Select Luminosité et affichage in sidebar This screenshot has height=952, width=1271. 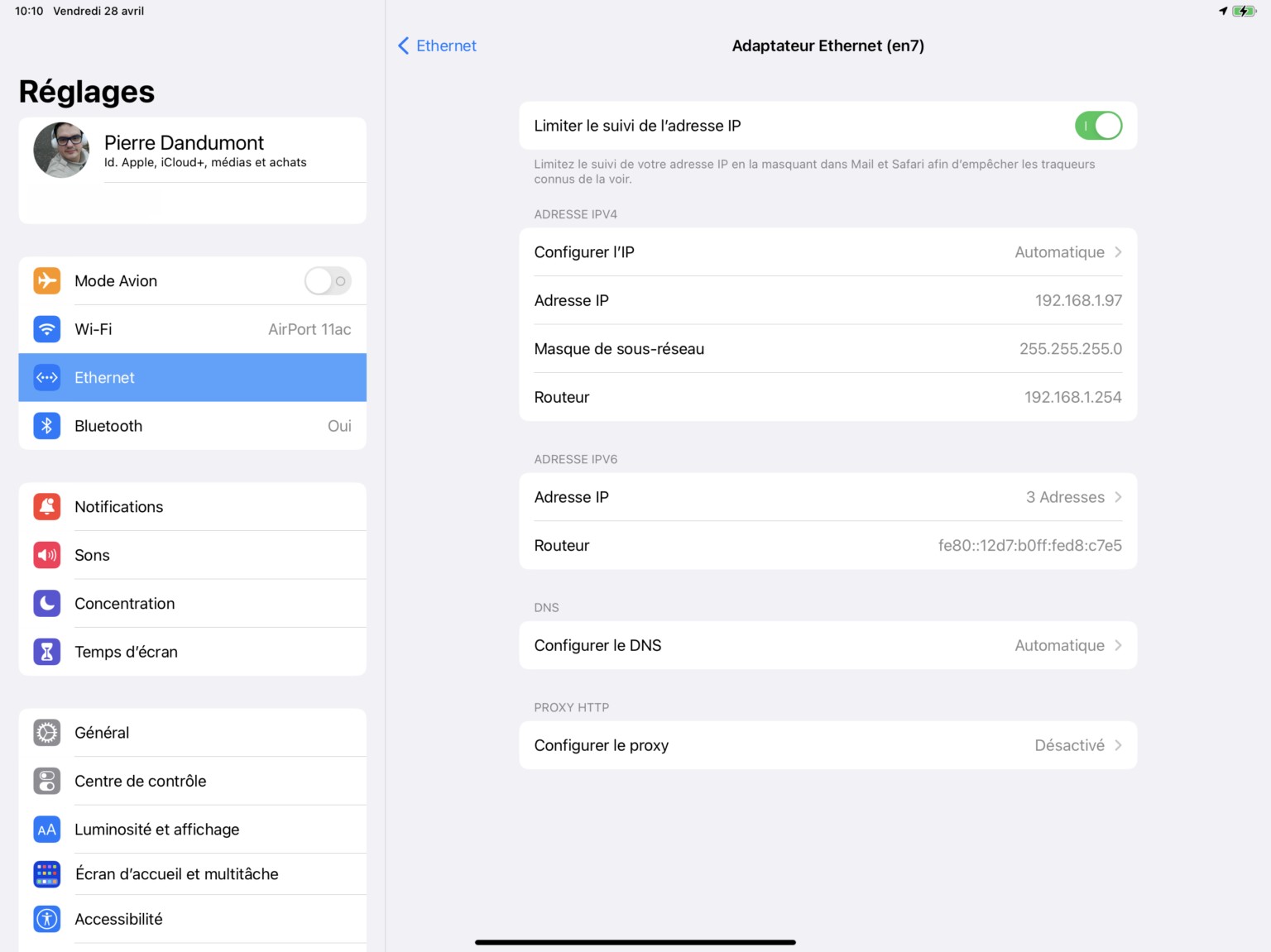pyautogui.click(x=157, y=830)
